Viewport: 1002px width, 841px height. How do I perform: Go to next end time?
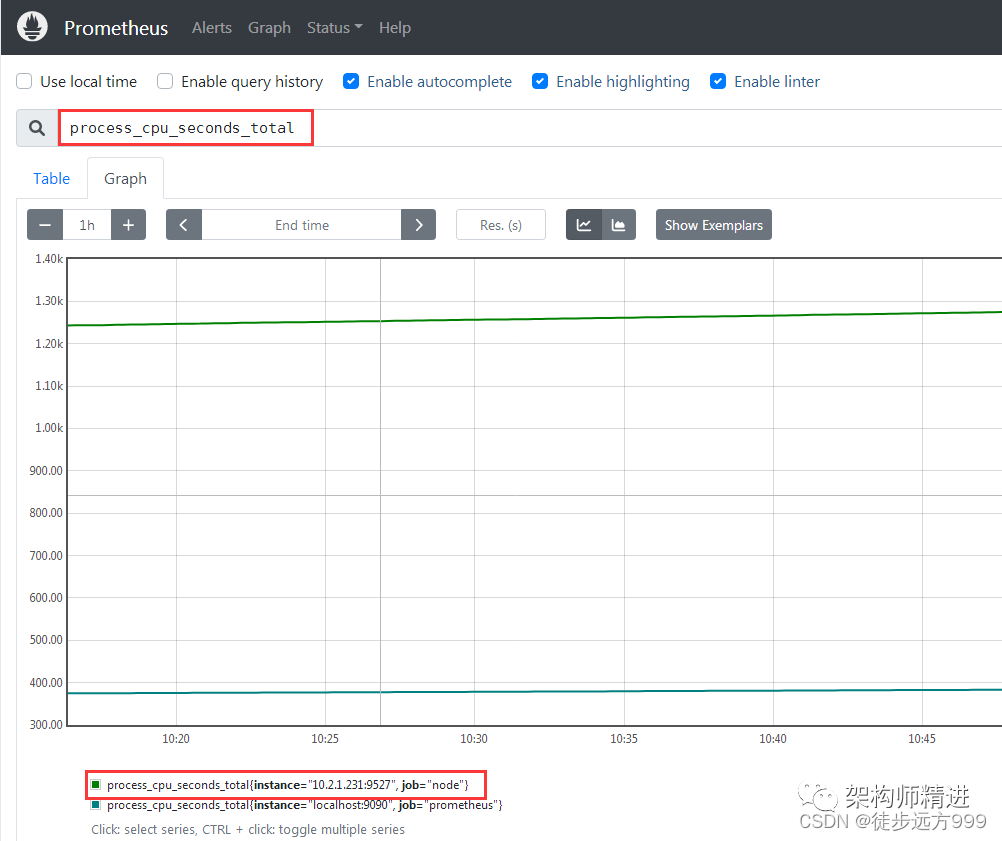(x=419, y=225)
